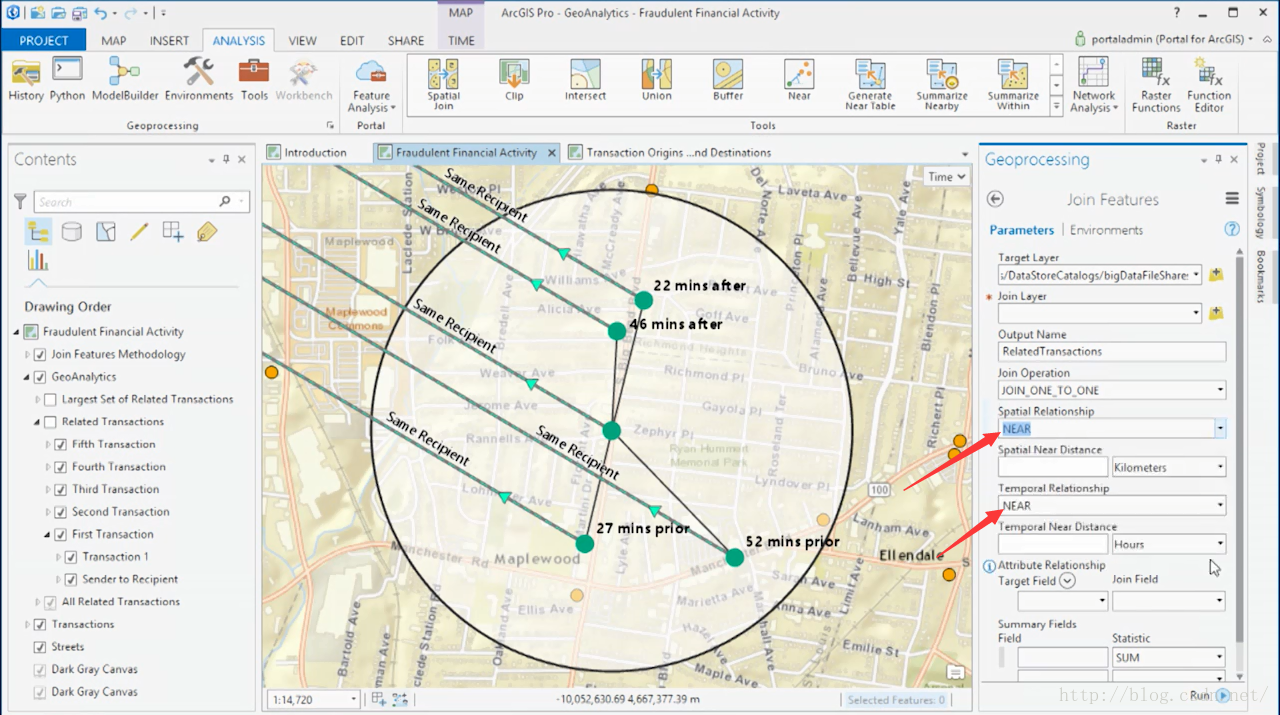The height and width of the screenshot is (715, 1280).
Task: Click List By Data Source icon
Action: 72,232
